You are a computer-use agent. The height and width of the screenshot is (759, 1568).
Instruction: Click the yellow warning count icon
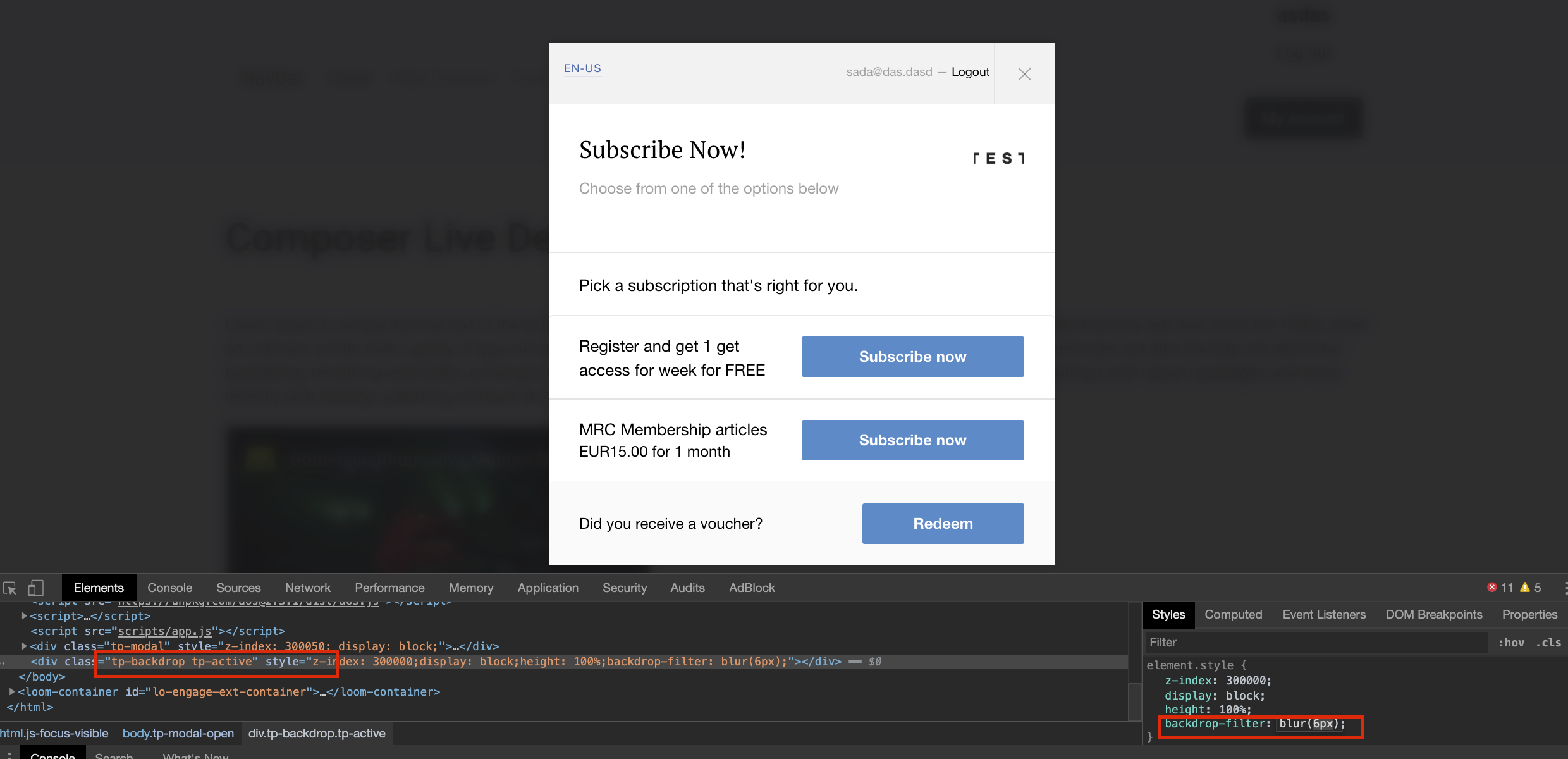[x=1525, y=588]
